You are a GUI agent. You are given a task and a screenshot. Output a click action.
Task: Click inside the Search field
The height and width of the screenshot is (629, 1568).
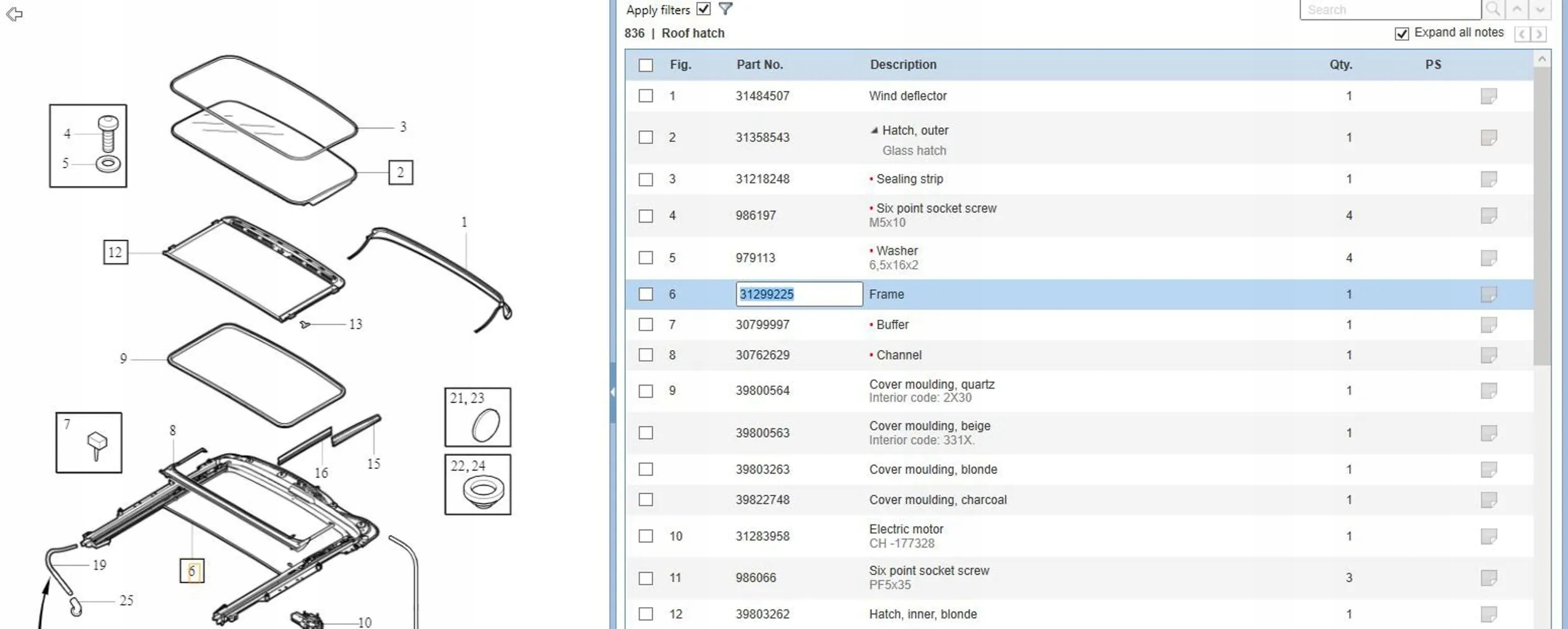[x=1391, y=9]
